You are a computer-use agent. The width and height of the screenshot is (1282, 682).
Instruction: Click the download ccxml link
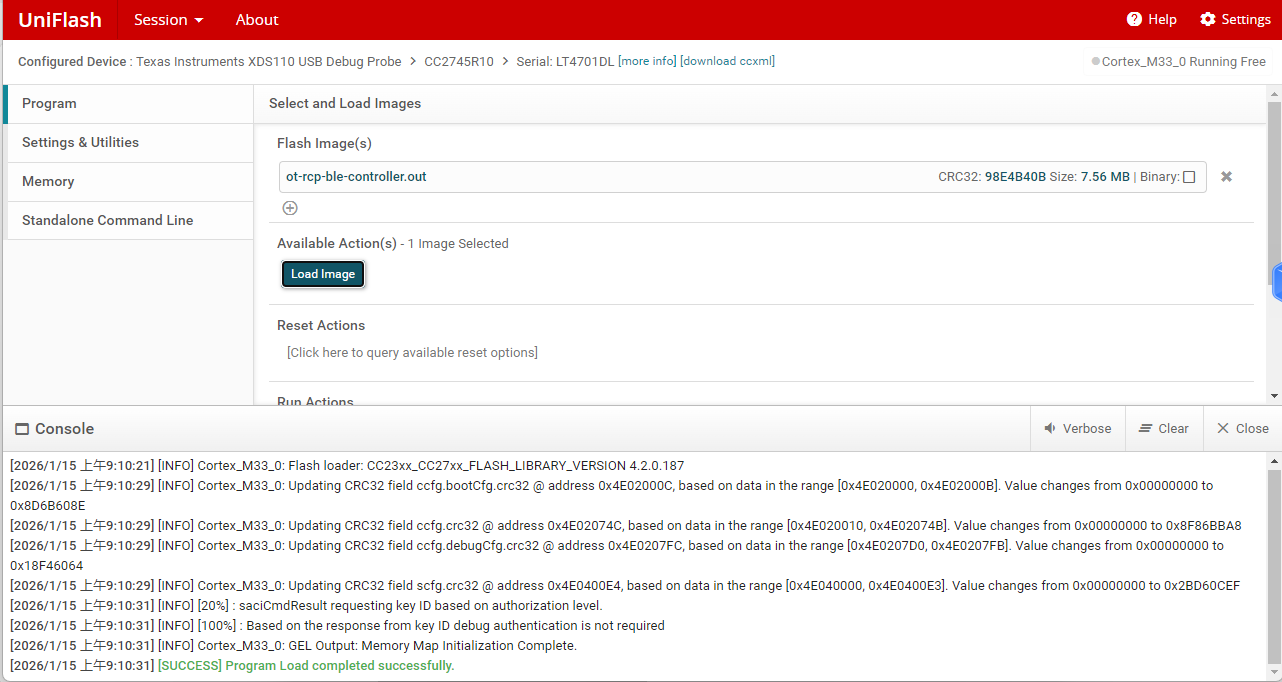[x=727, y=61]
